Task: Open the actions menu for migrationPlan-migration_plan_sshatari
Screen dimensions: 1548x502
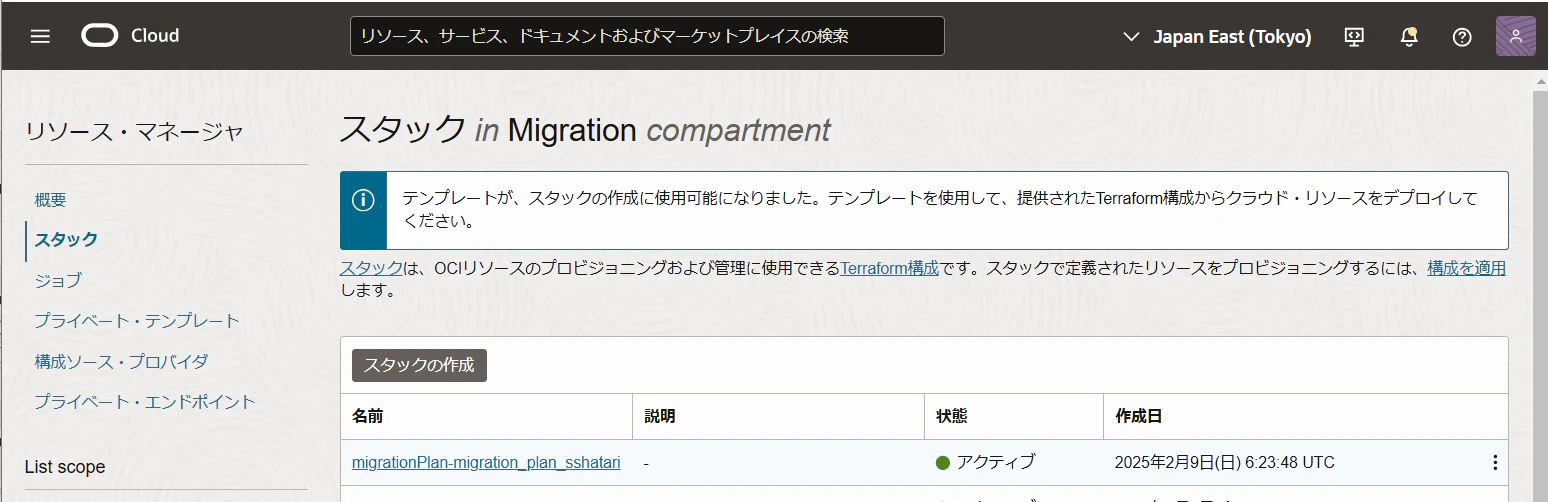Action: (x=1495, y=462)
